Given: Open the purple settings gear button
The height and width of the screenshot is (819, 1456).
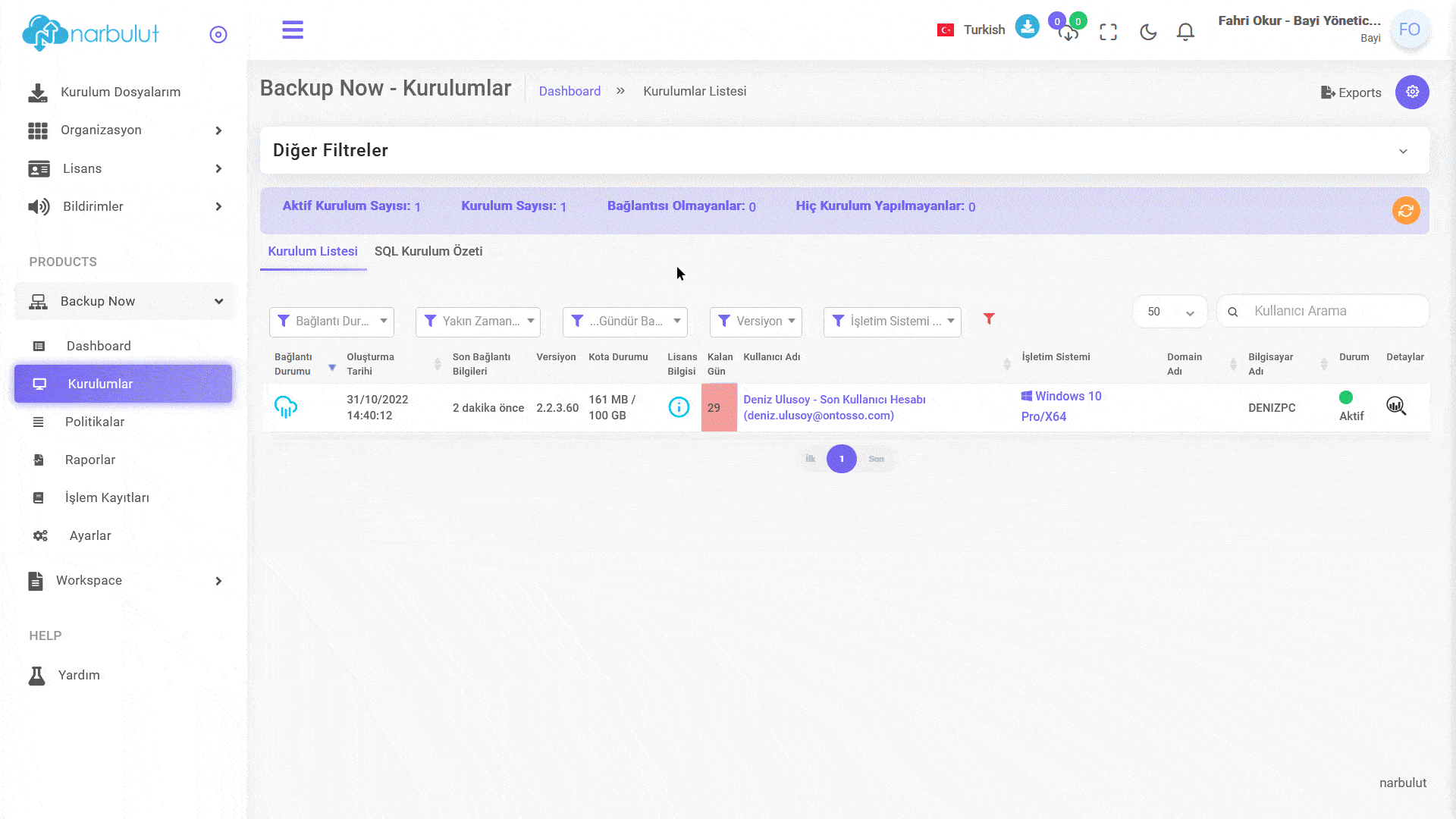Looking at the screenshot, I should [x=1412, y=92].
